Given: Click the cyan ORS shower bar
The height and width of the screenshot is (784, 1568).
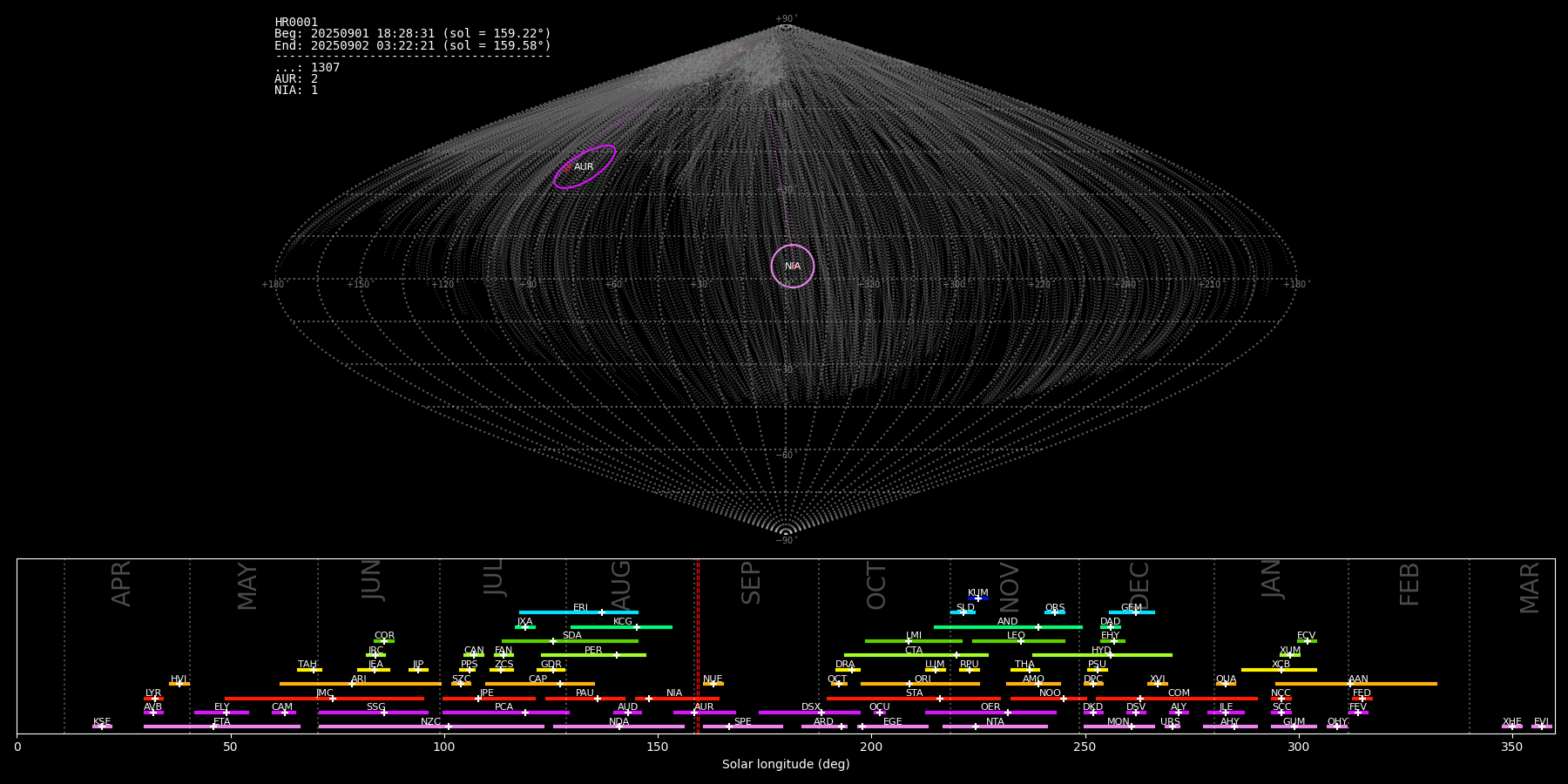Looking at the screenshot, I should [1055, 612].
